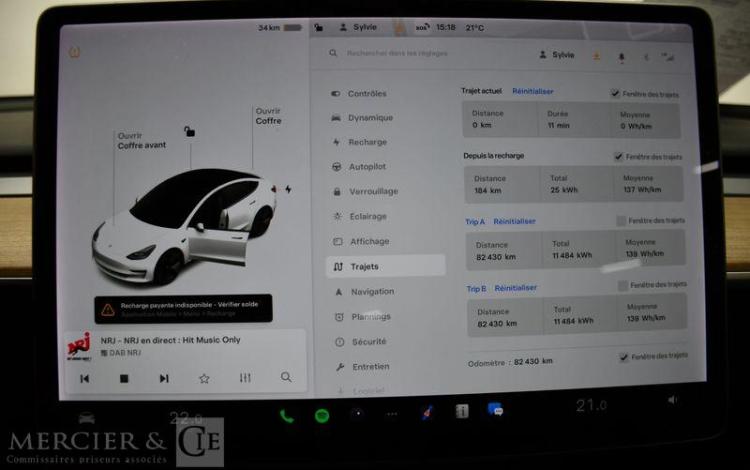Tap the Odomètre 82 430 km reading
Viewport: 750px width, 470px height.
[x=510, y=362]
